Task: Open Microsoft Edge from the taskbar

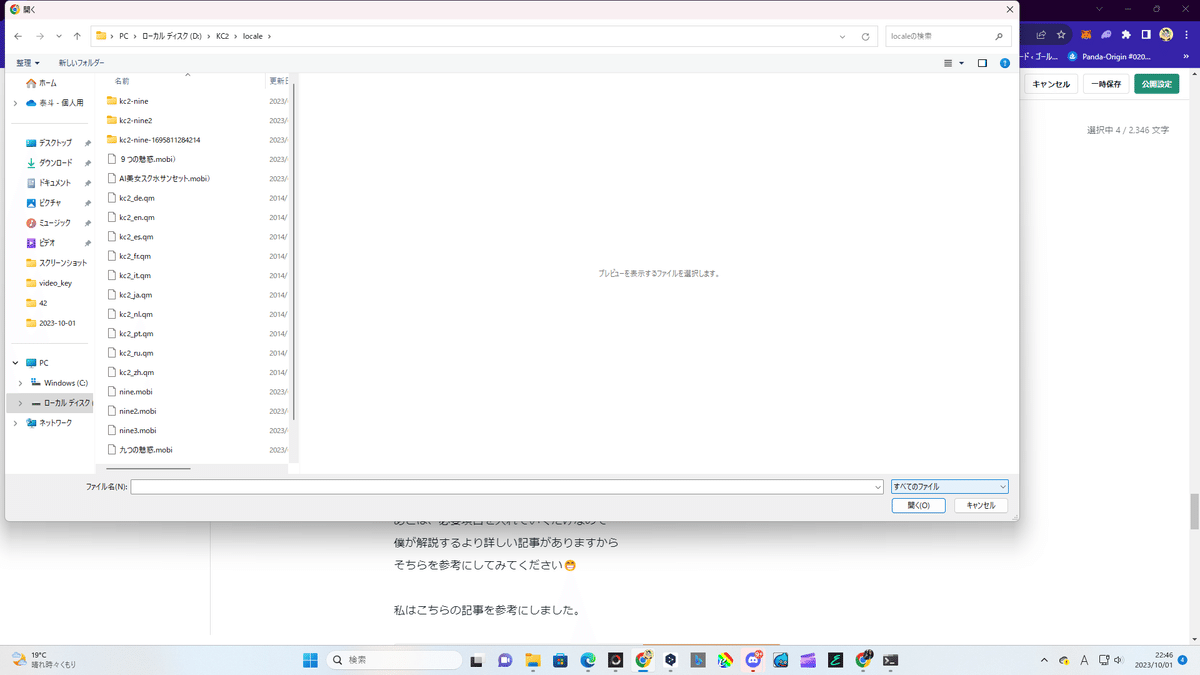Action: 588,660
